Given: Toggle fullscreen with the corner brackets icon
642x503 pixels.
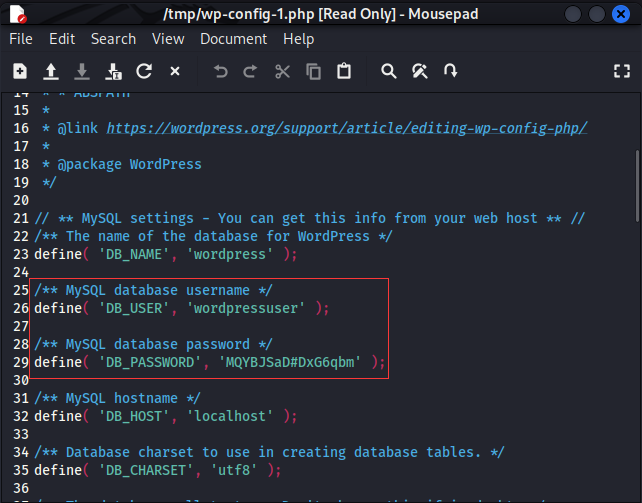Looking at the screenshot, I should tap(622, 71).
